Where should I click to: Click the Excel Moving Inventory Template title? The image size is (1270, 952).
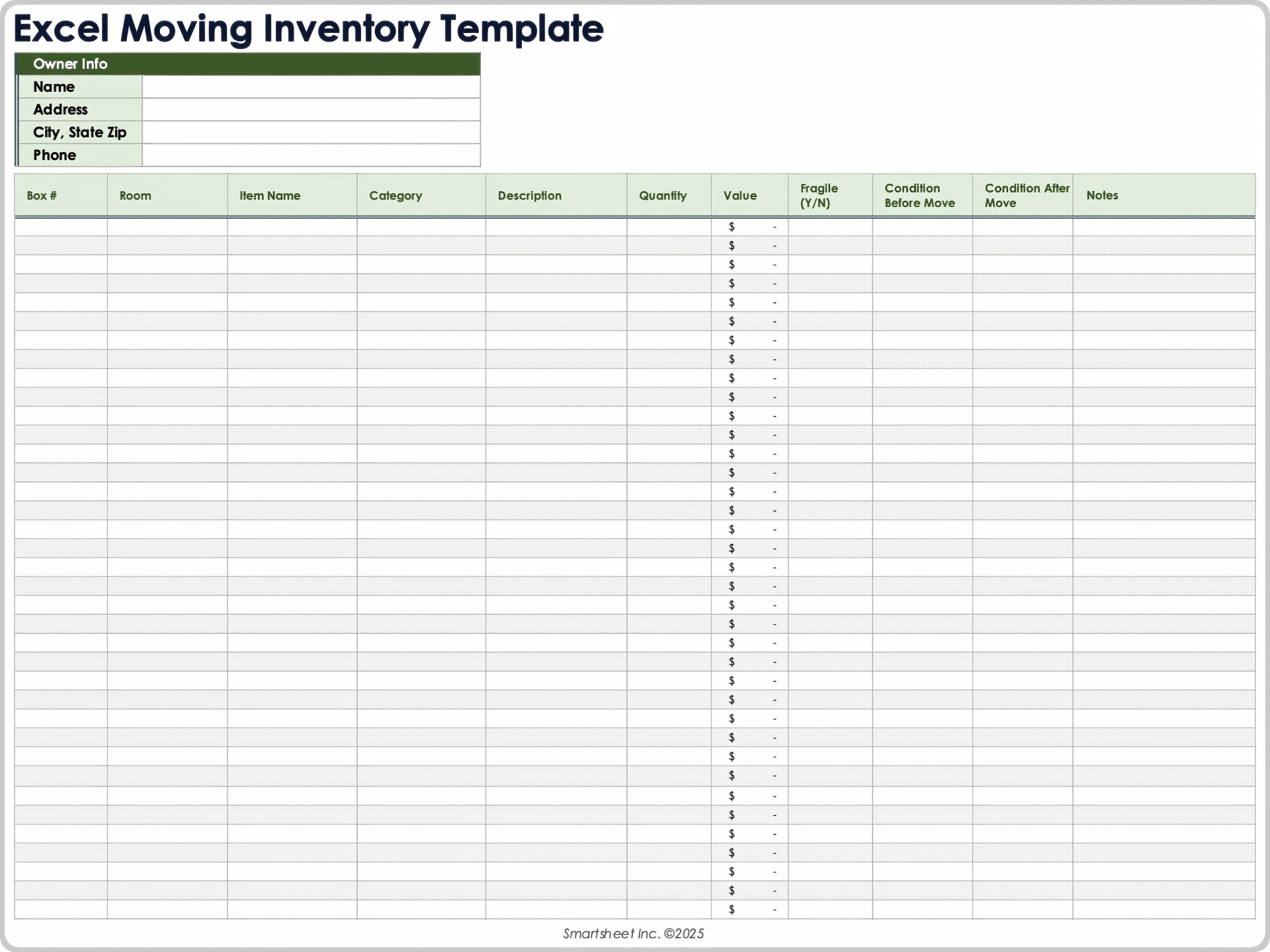pos(308,28)
